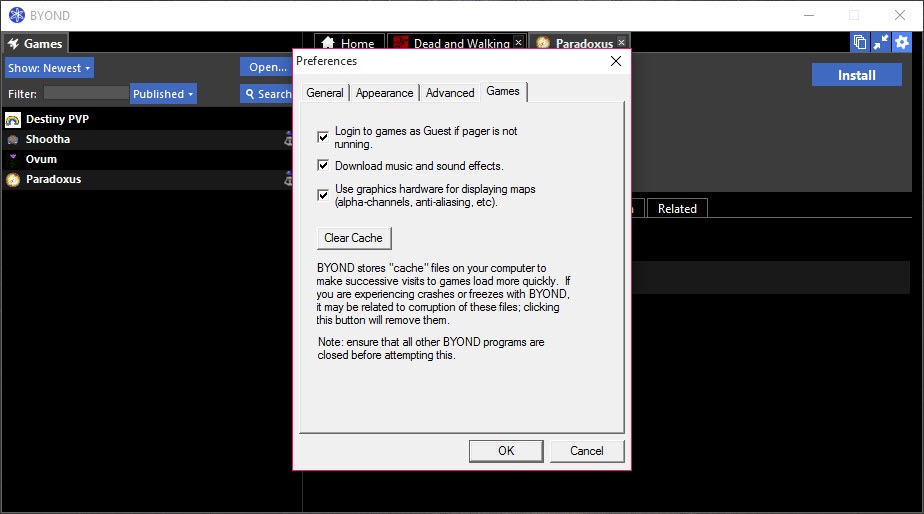Switch to the Home tab
Viewport: 924px width, 514px height.
pyautogui.click(x=349, y=42)
